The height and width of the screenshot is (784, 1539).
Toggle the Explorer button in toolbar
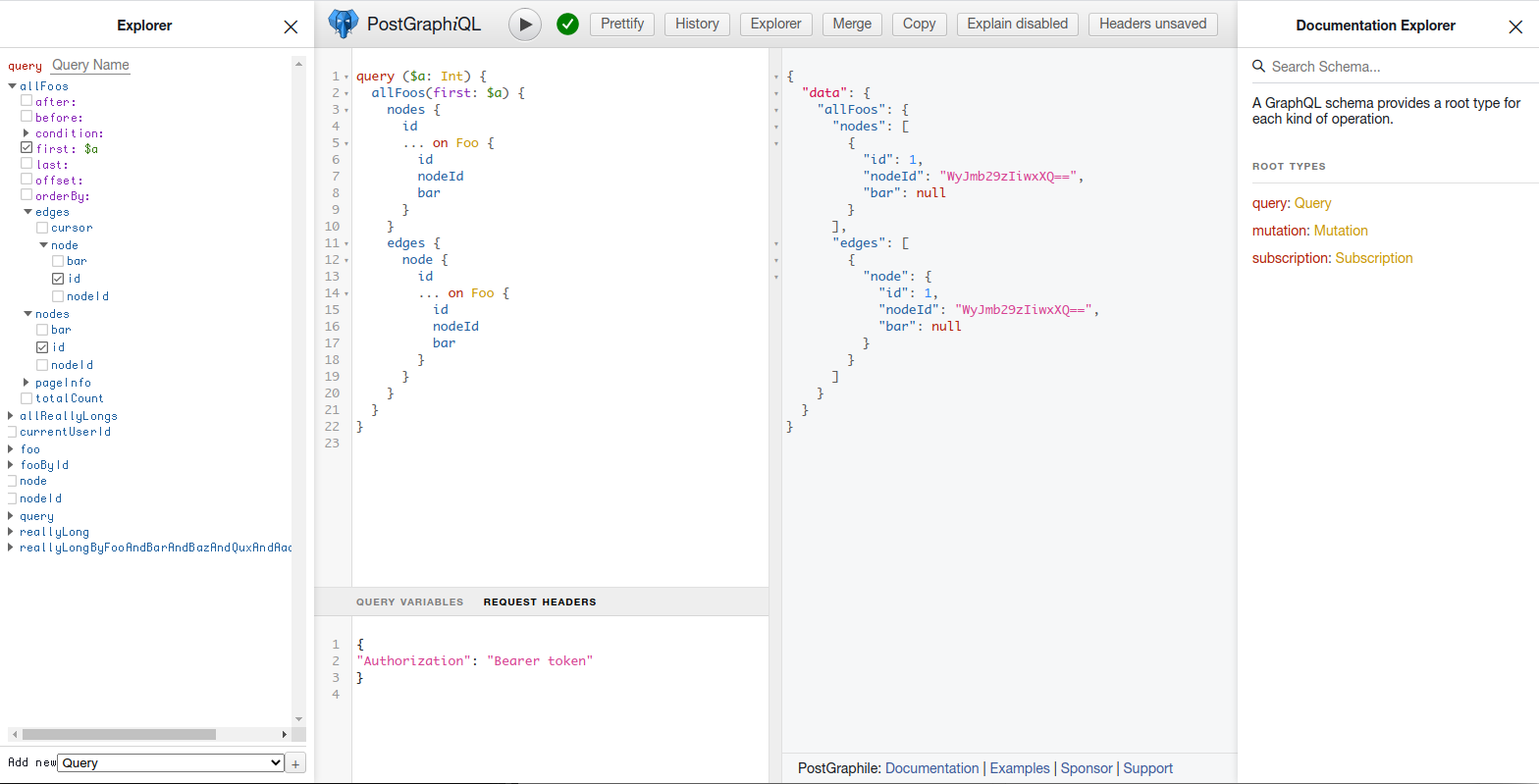click(x=775, y=24)
